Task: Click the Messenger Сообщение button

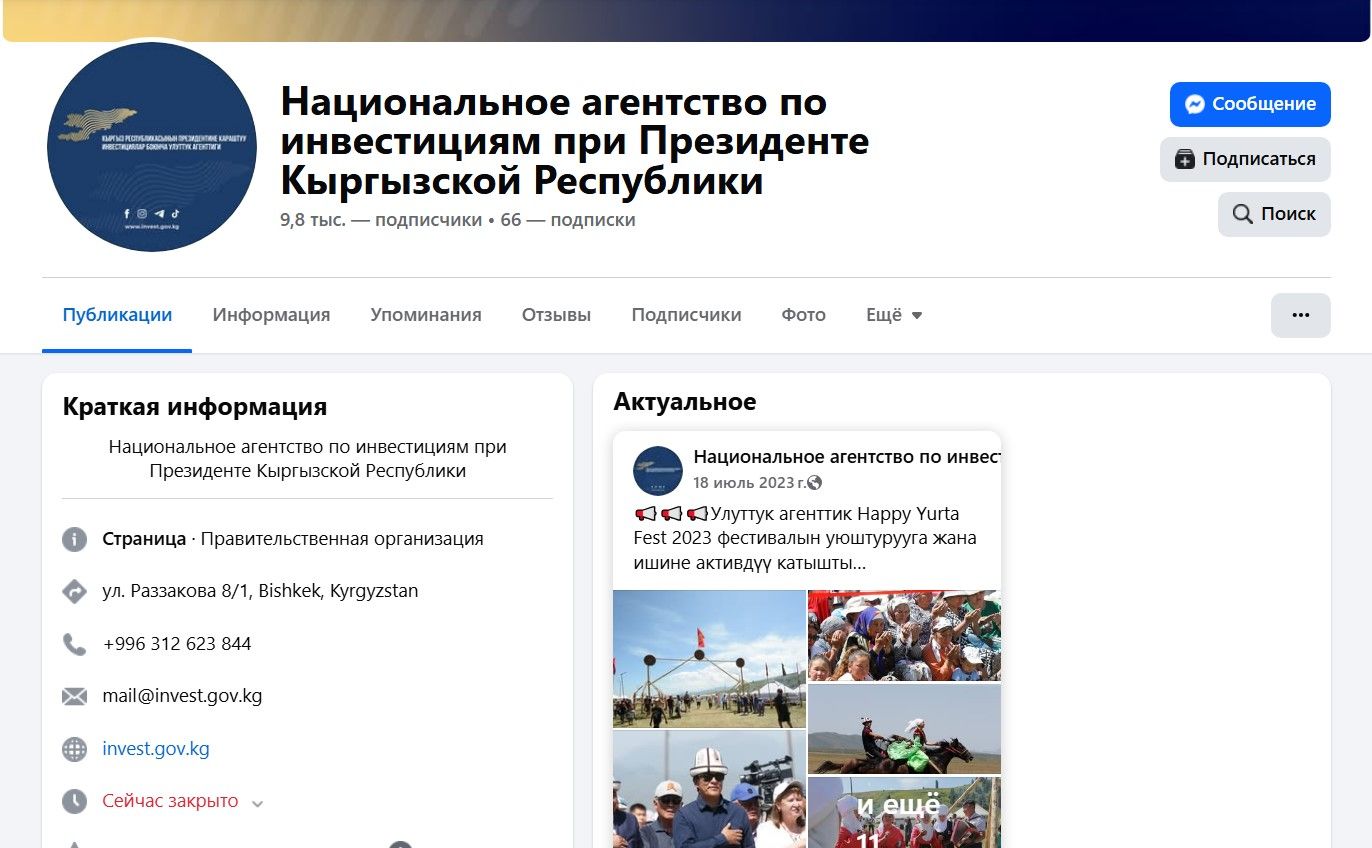Action: coord(1249,104)
